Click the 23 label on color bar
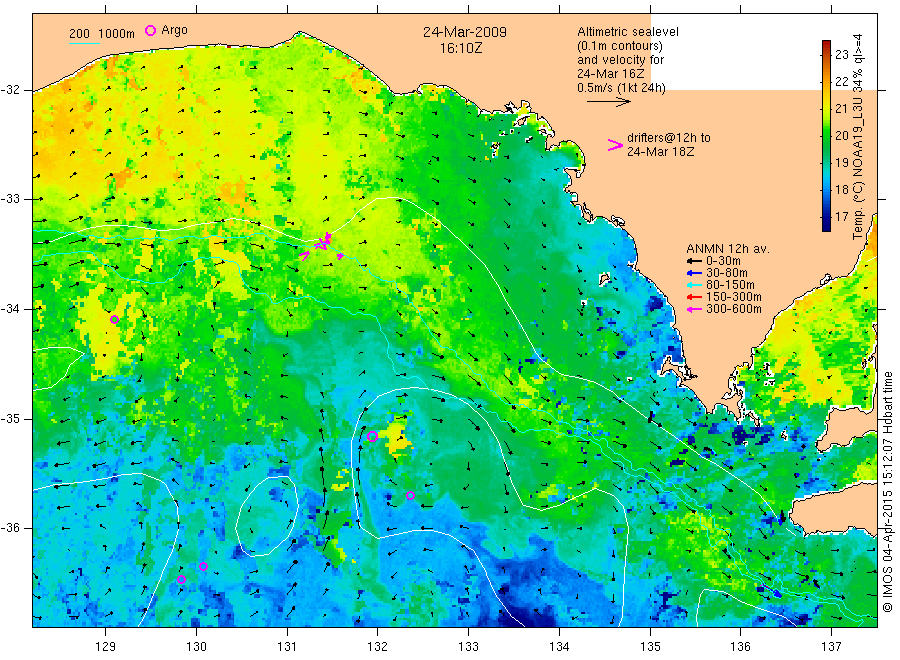Viewport: 900px width, 660px height. [x=841, y=55]
